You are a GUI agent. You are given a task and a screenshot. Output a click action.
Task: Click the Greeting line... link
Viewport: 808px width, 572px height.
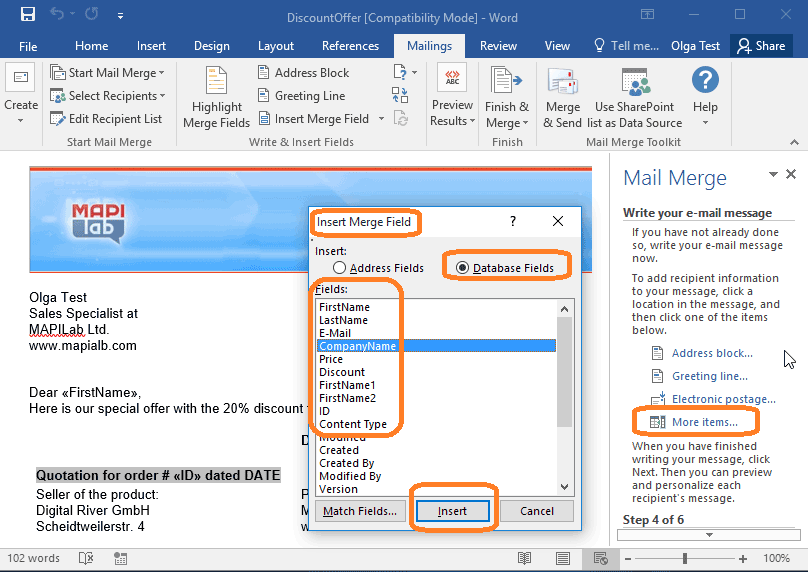pyautogui.click(x=710, y=376)
